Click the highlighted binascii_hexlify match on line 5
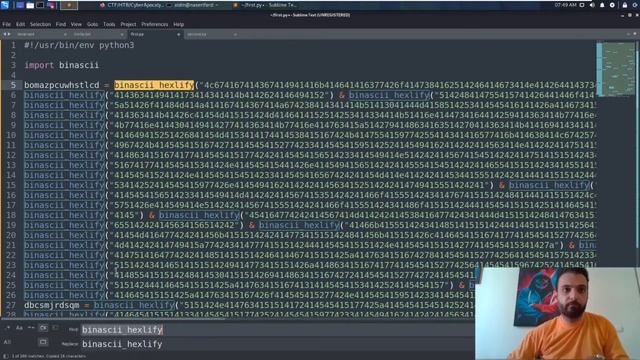Viewport: 640px width, 360px height. click(154, 85)
